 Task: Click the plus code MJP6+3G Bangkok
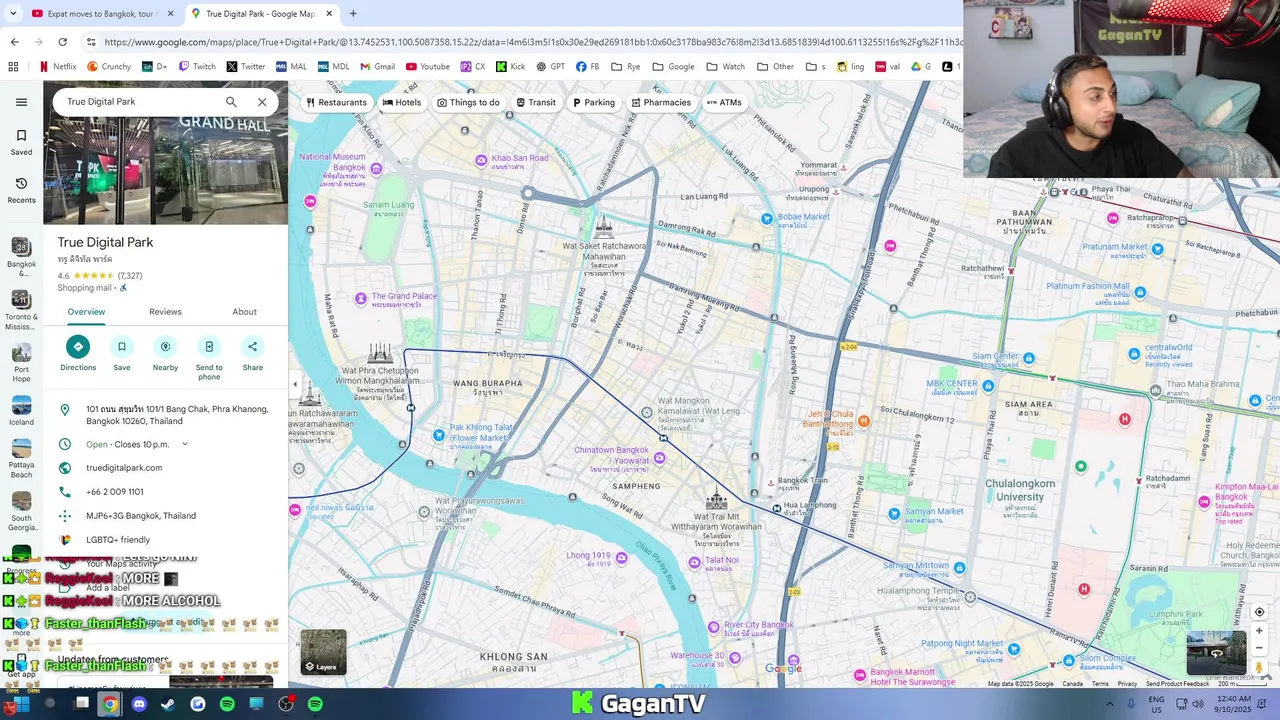141,516
